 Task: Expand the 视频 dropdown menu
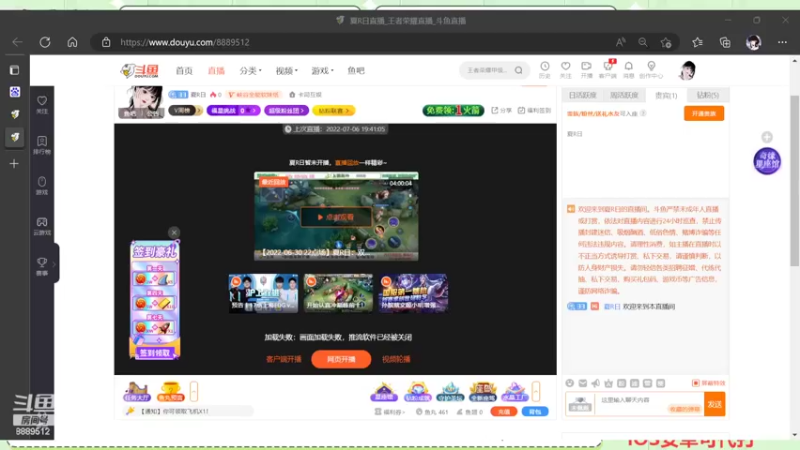[286, 70]
